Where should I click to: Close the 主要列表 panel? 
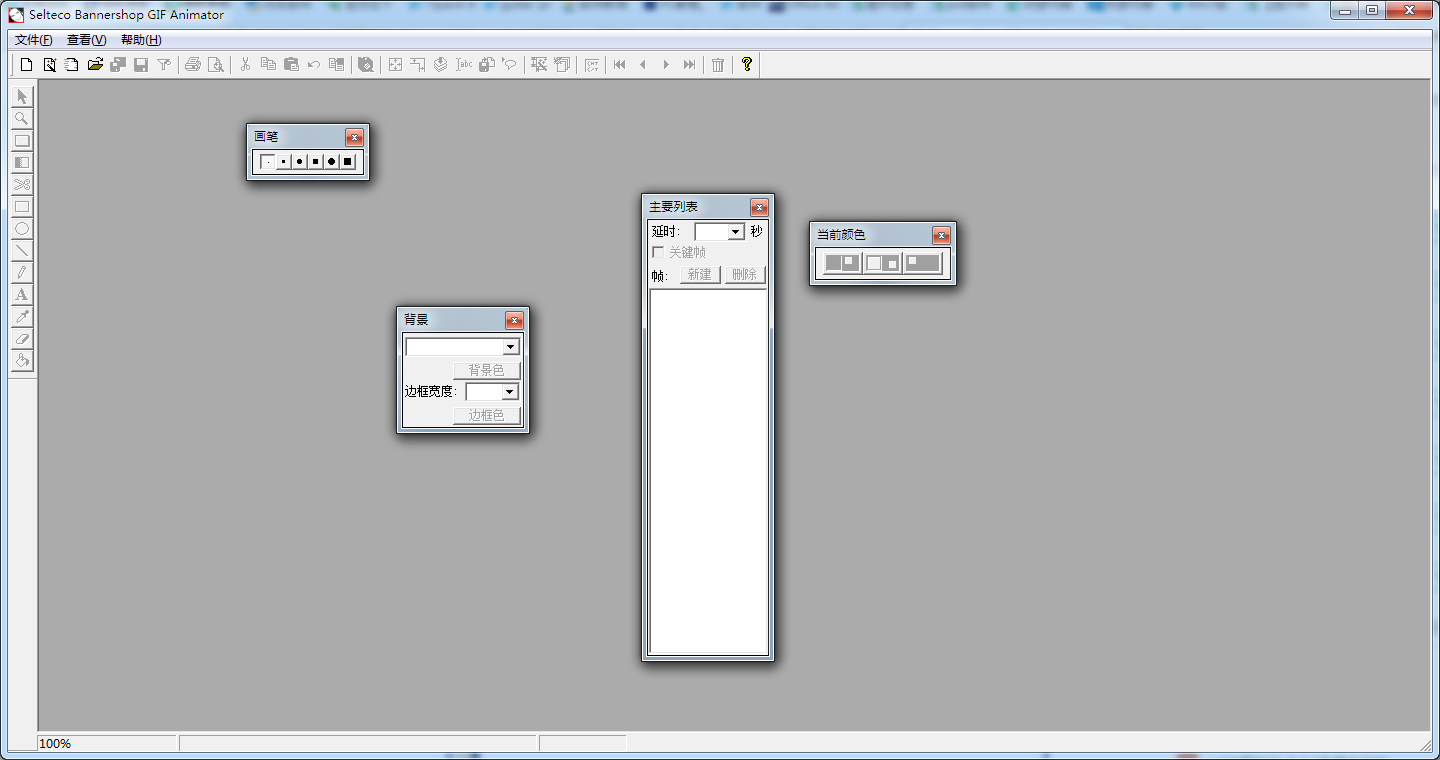(760, 208)
